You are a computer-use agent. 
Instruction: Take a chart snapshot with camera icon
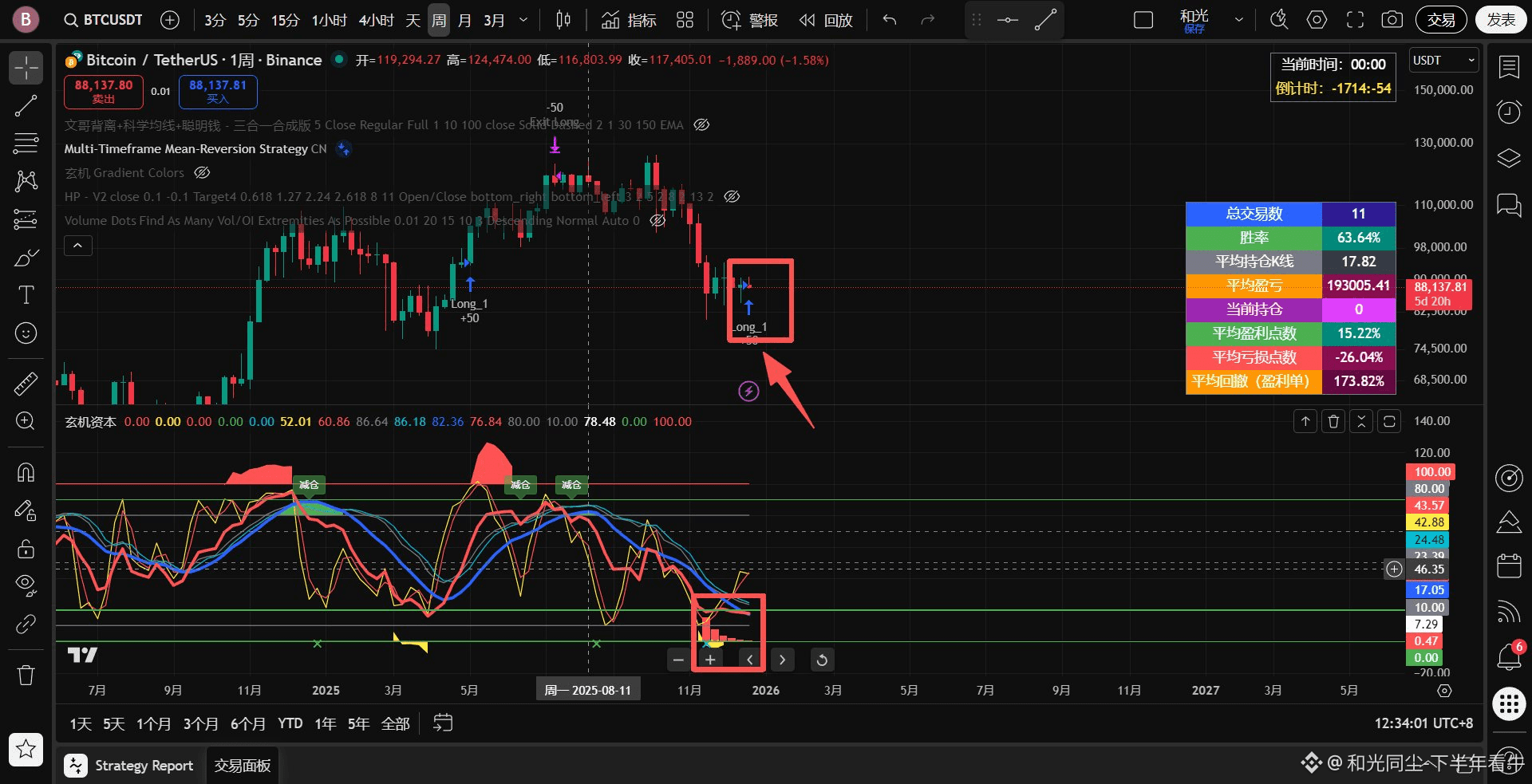tap(1392, 20)
